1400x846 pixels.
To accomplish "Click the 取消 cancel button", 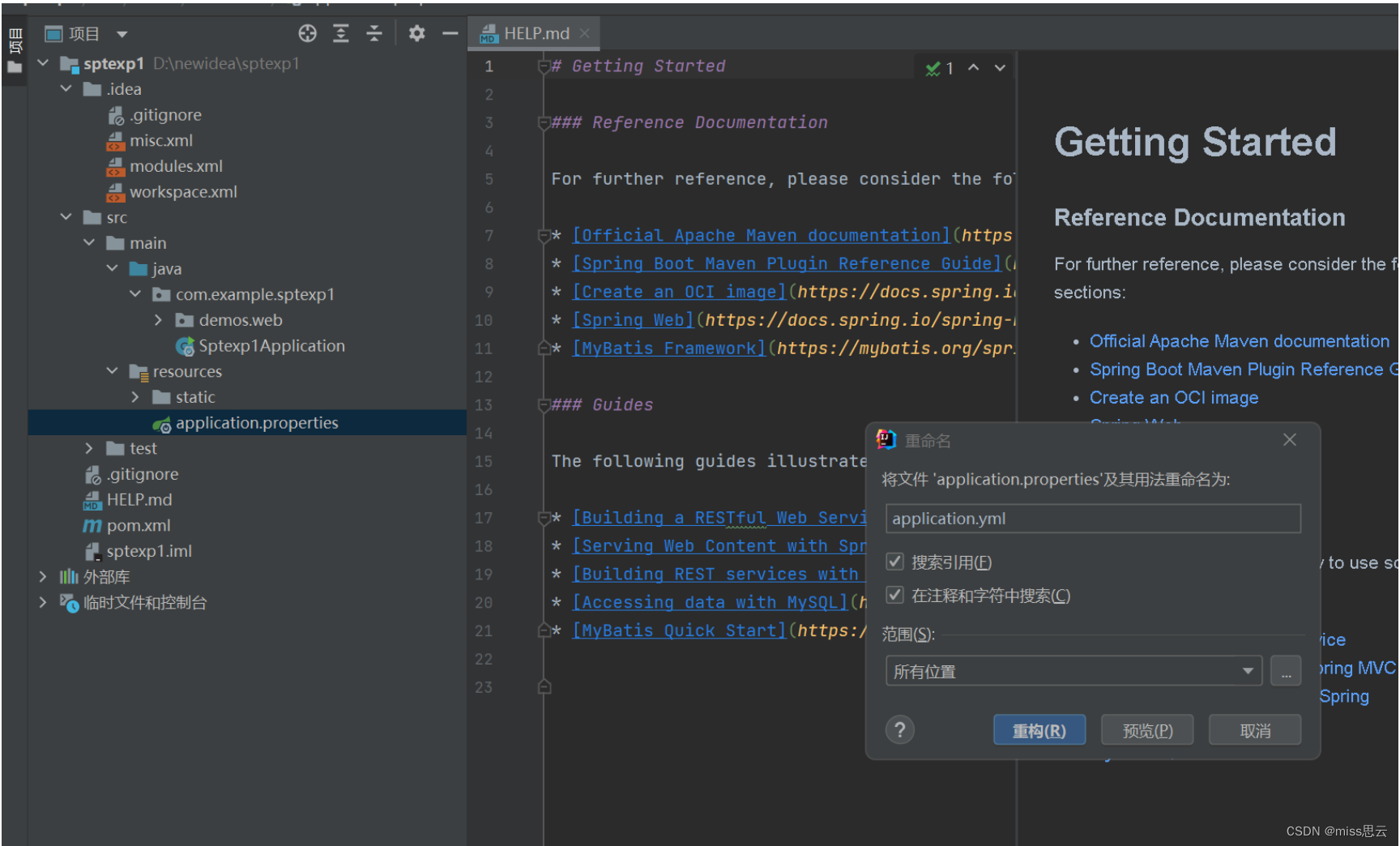I will coord(1255,730).
